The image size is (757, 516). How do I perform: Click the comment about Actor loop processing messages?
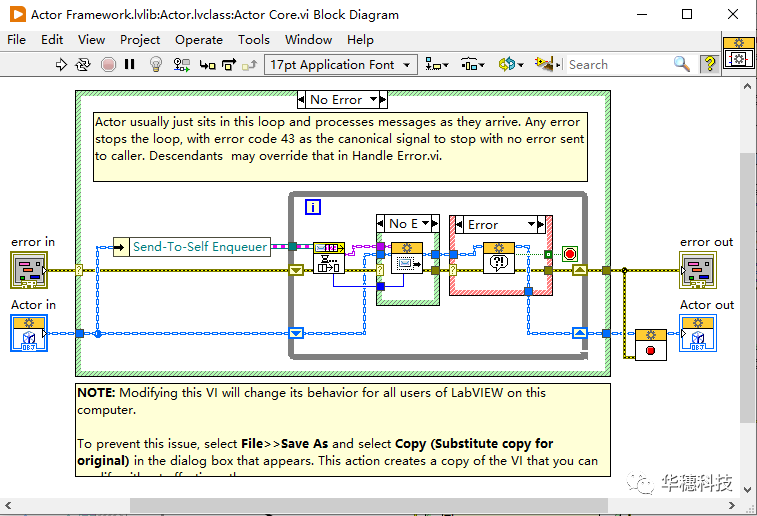coord(340,147)
